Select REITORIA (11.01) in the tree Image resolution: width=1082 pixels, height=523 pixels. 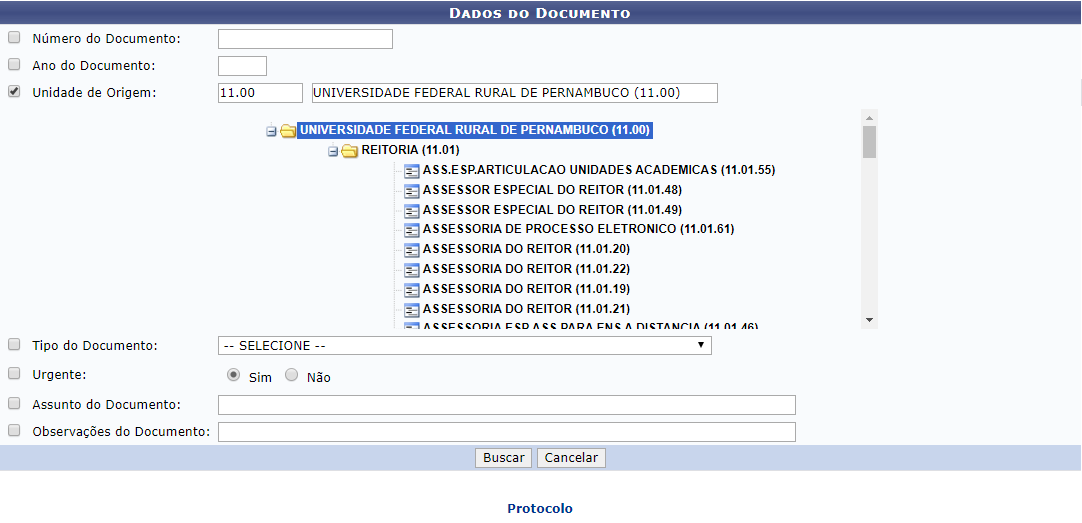point(411,150)
